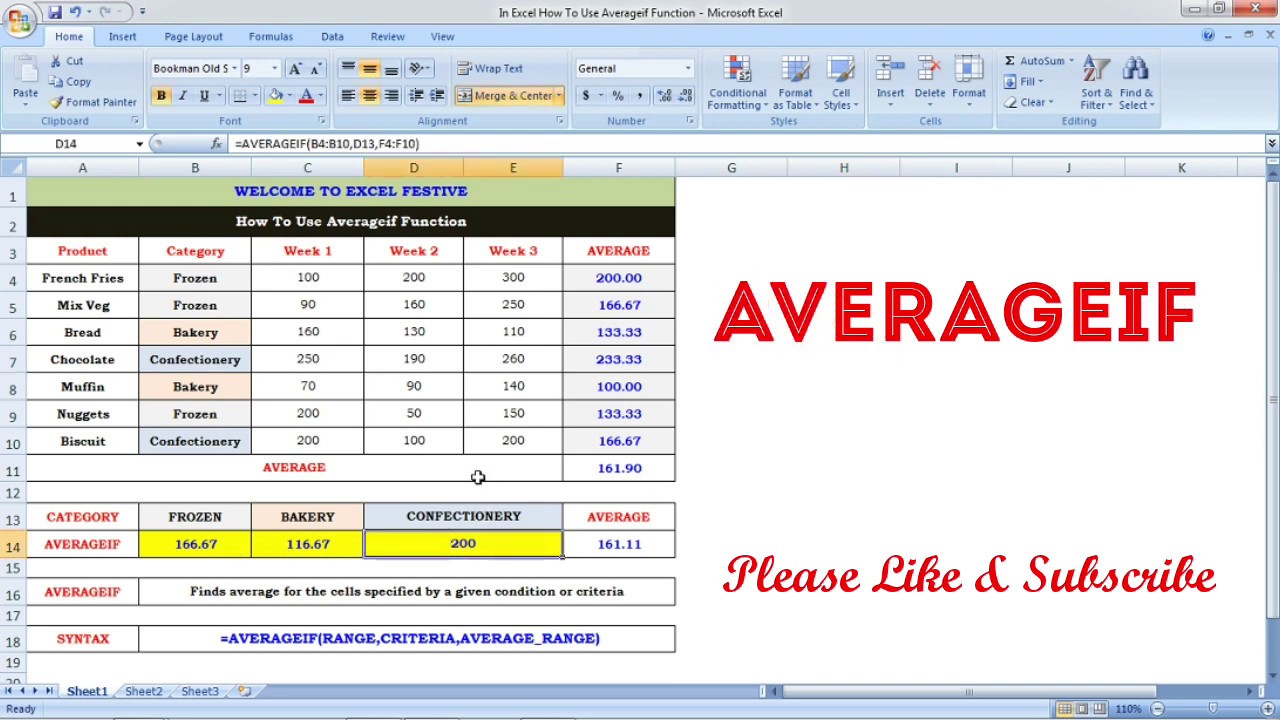Viewport: 1280px width, 720px height.
Task: Undo last action in Quick Access toolbar
Action: (x=75, y=12)
